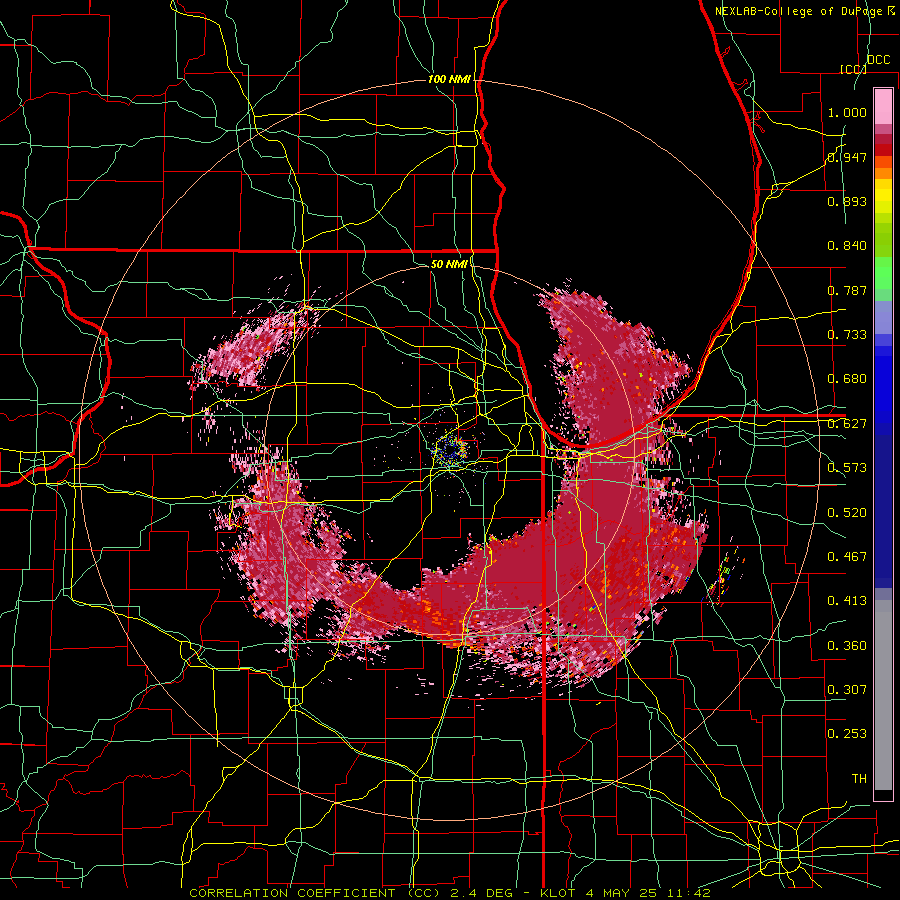Click the 0.253 scale label
The image size is (900, 900).
point(847,734)
